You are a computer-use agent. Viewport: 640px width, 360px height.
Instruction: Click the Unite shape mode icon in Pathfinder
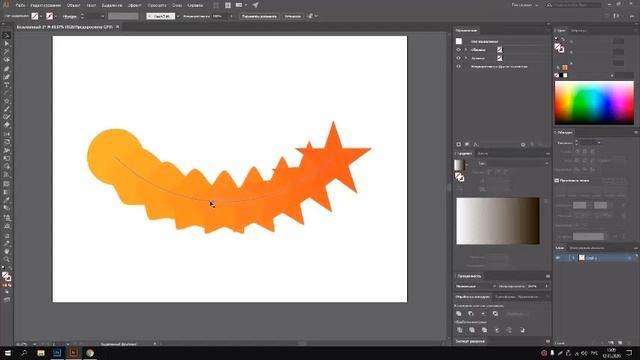[x=459, y=313]
